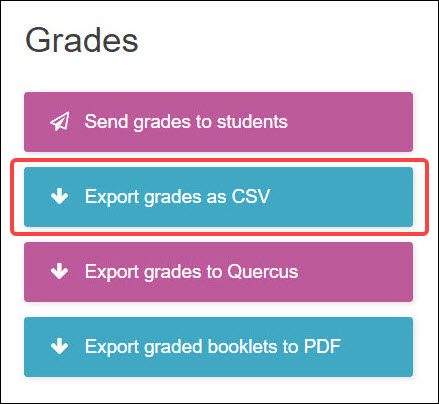Click the word PDF in the booklets button
This screenshot has width=439, height=404.
point(322,346)
